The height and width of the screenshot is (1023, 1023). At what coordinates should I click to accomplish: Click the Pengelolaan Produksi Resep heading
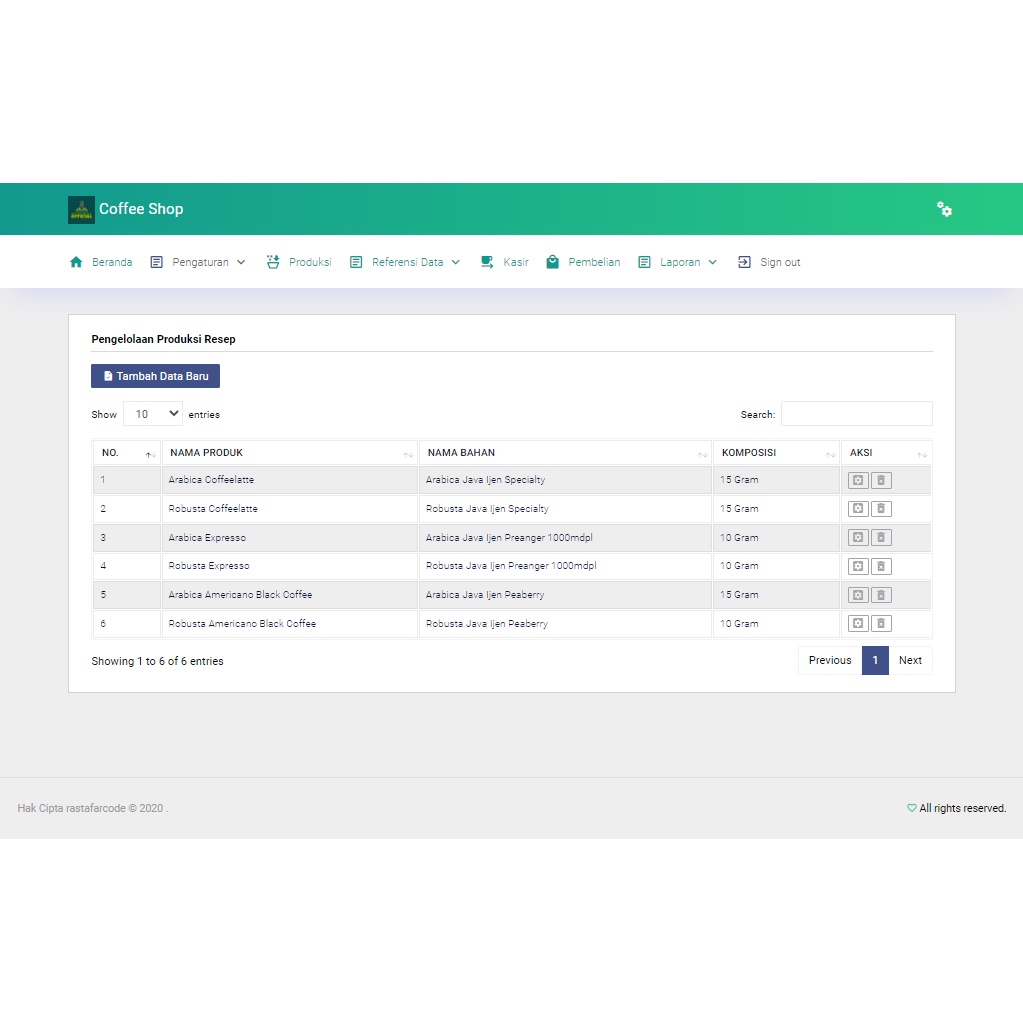point(163,339)
